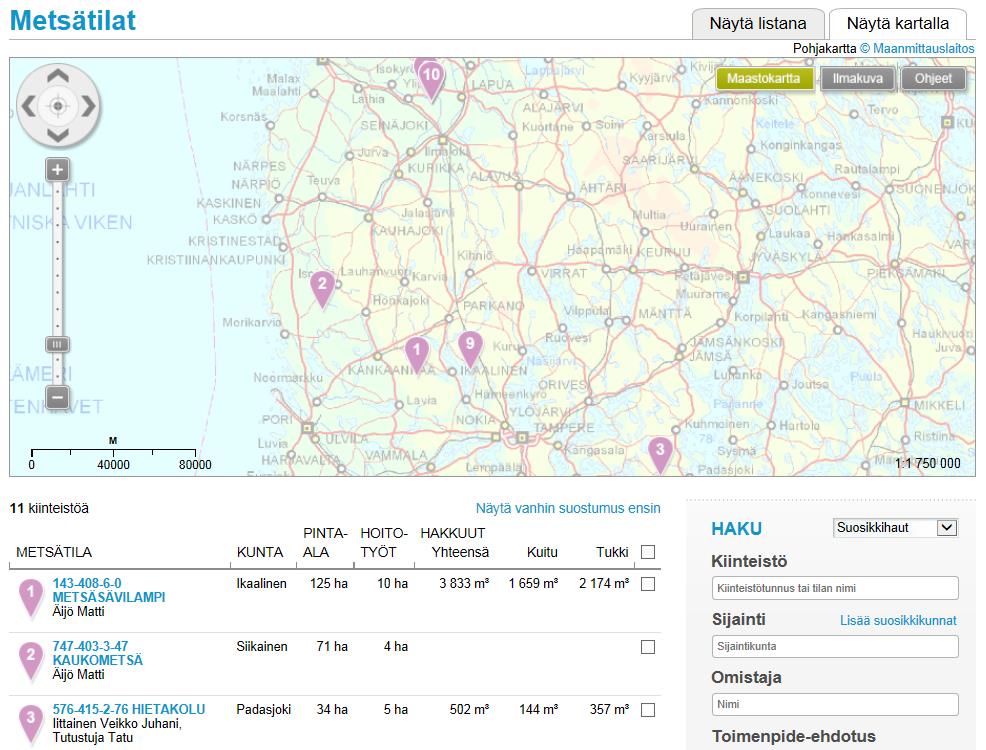Toggle select-all checkbox in table header
The width and height of the screenshot is (986, 750).
tap(648, 552)
